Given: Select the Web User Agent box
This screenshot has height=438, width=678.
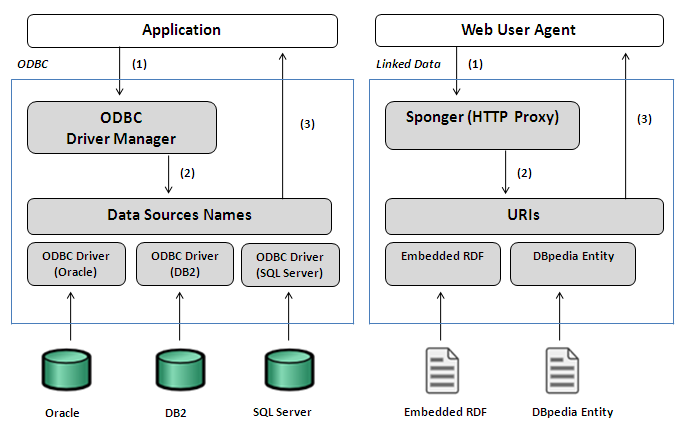Looking at the screenshot, I should 519,30.
